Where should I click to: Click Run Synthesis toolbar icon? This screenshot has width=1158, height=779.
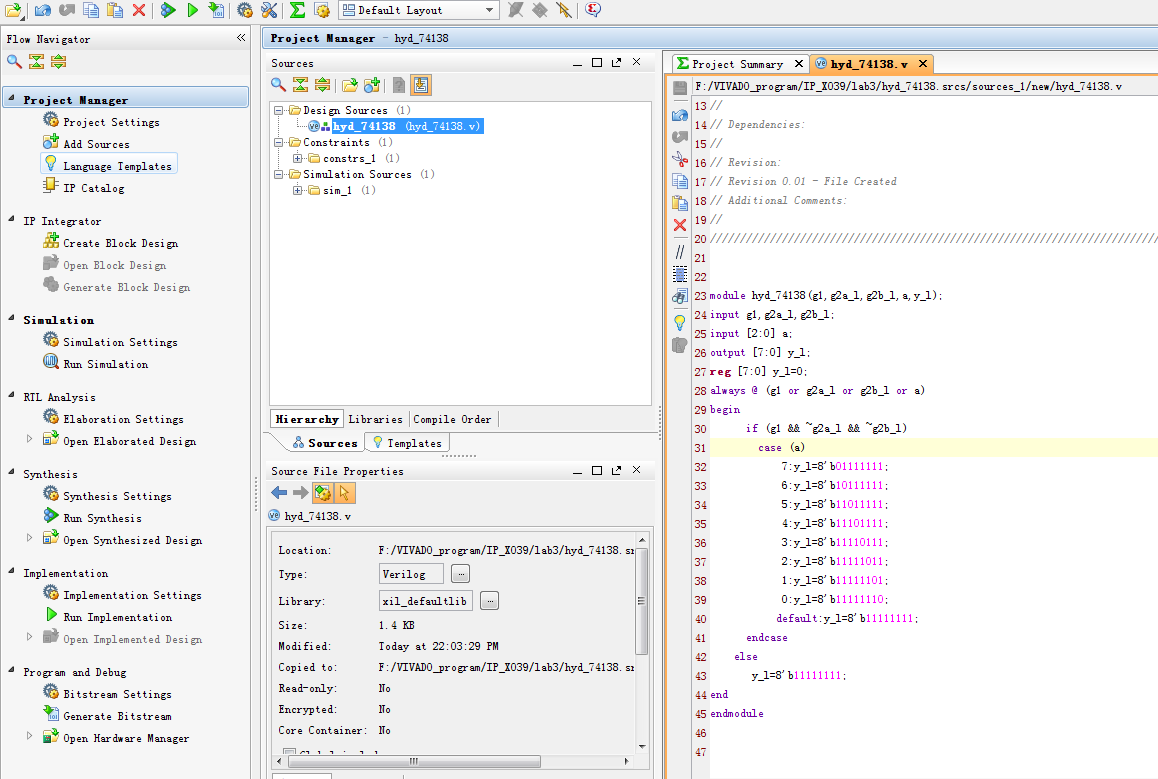click(x=168, y=10)
